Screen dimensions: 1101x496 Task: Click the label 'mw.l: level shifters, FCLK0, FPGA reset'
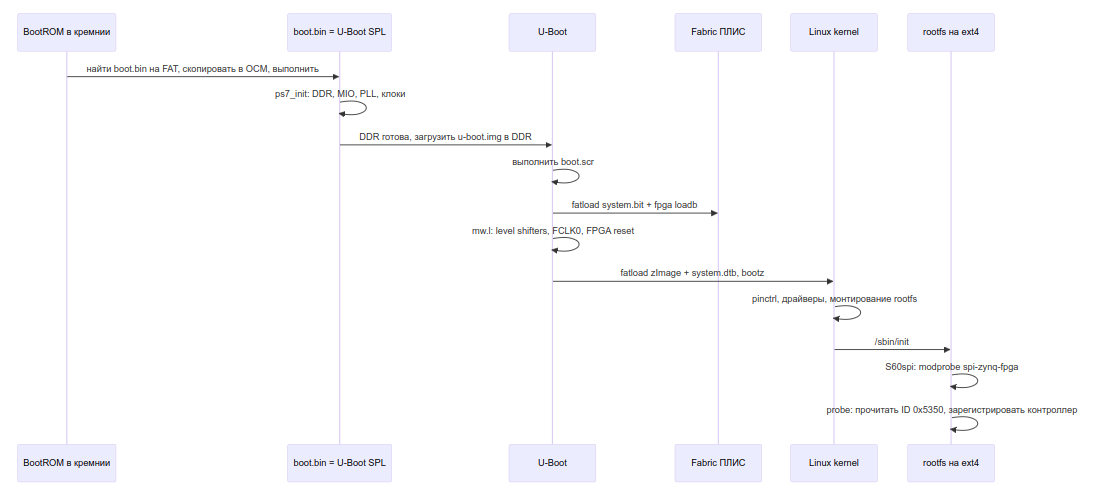553,230
